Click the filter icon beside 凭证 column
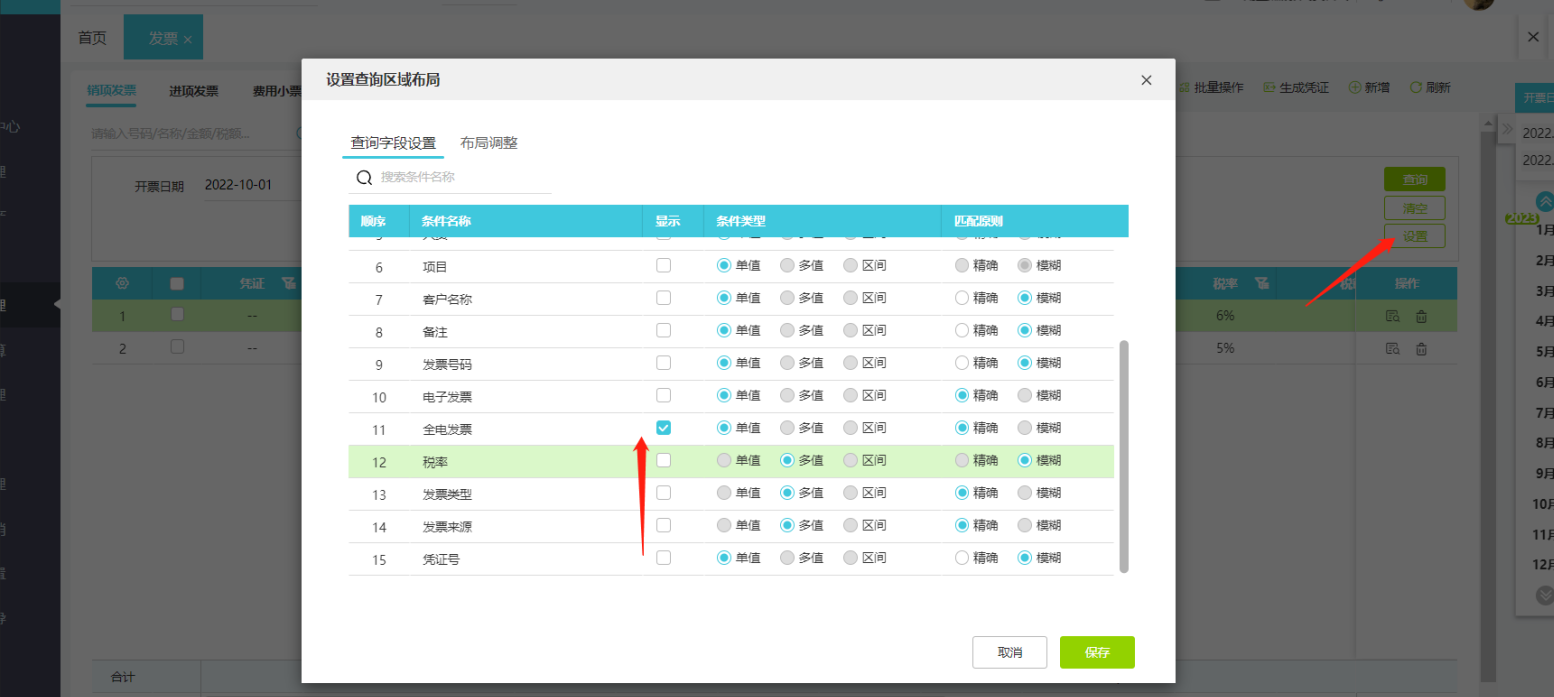1554x697 pixels. pos(288,284)
